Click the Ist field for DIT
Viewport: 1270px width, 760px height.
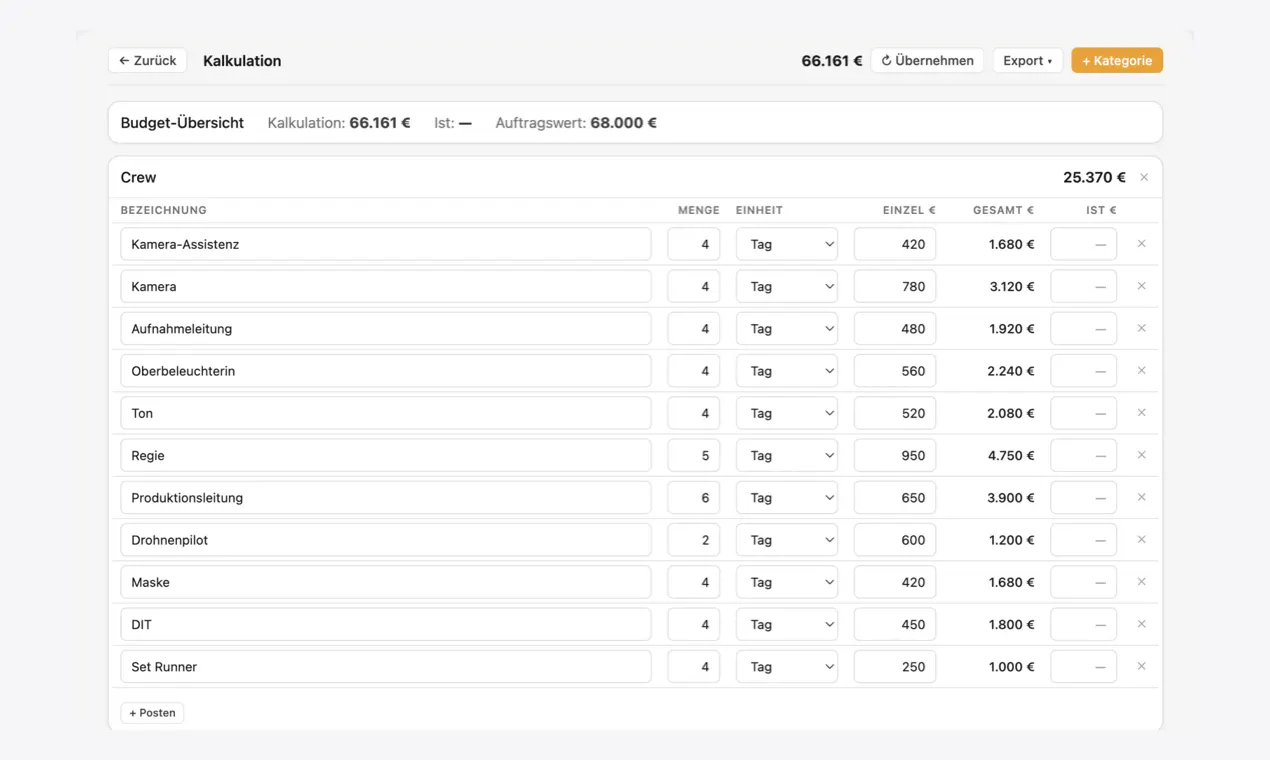1084,624
